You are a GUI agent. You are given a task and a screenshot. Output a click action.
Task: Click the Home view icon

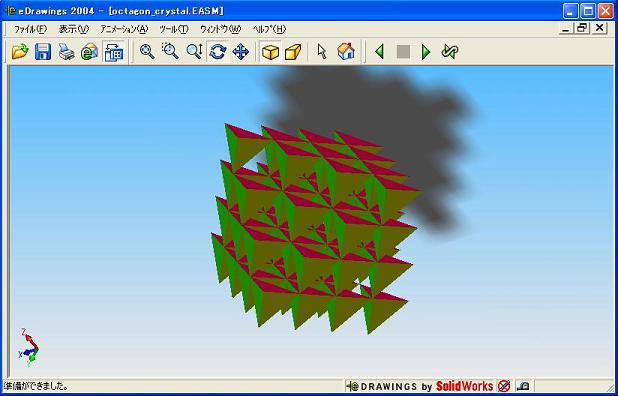coord(346,52)
